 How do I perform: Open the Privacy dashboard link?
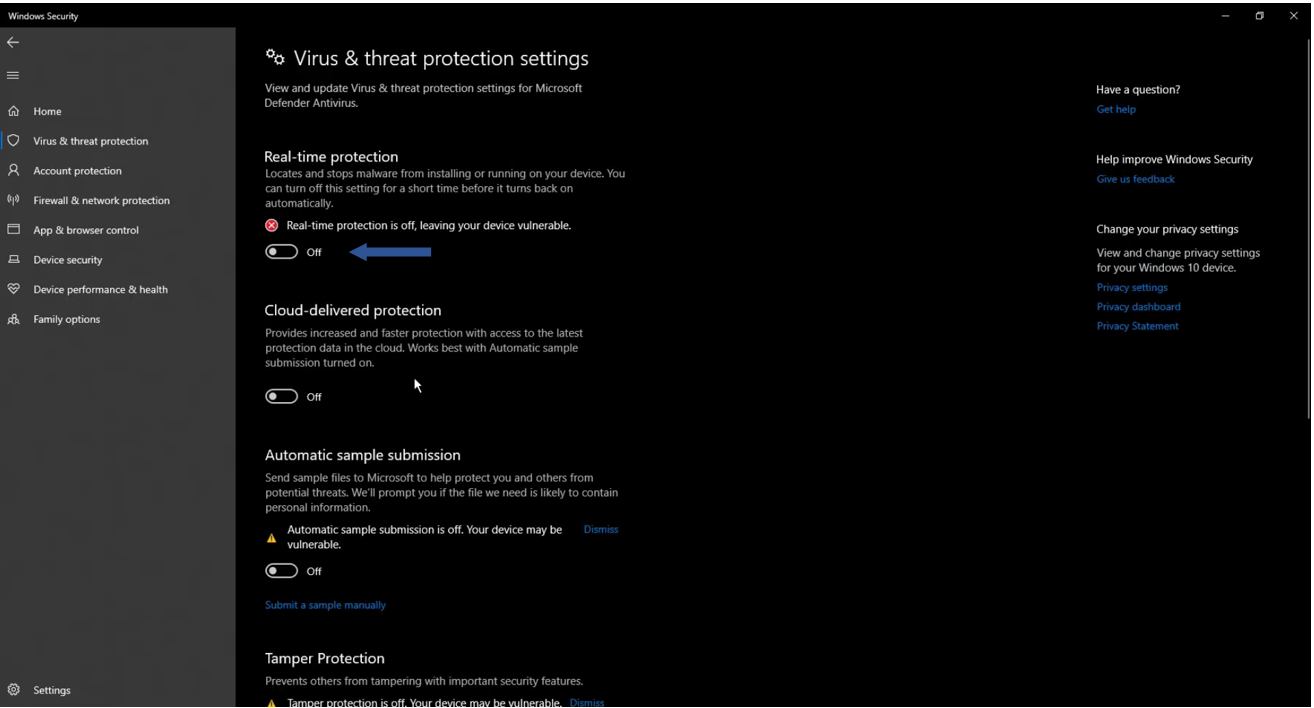pos(1138,307)
